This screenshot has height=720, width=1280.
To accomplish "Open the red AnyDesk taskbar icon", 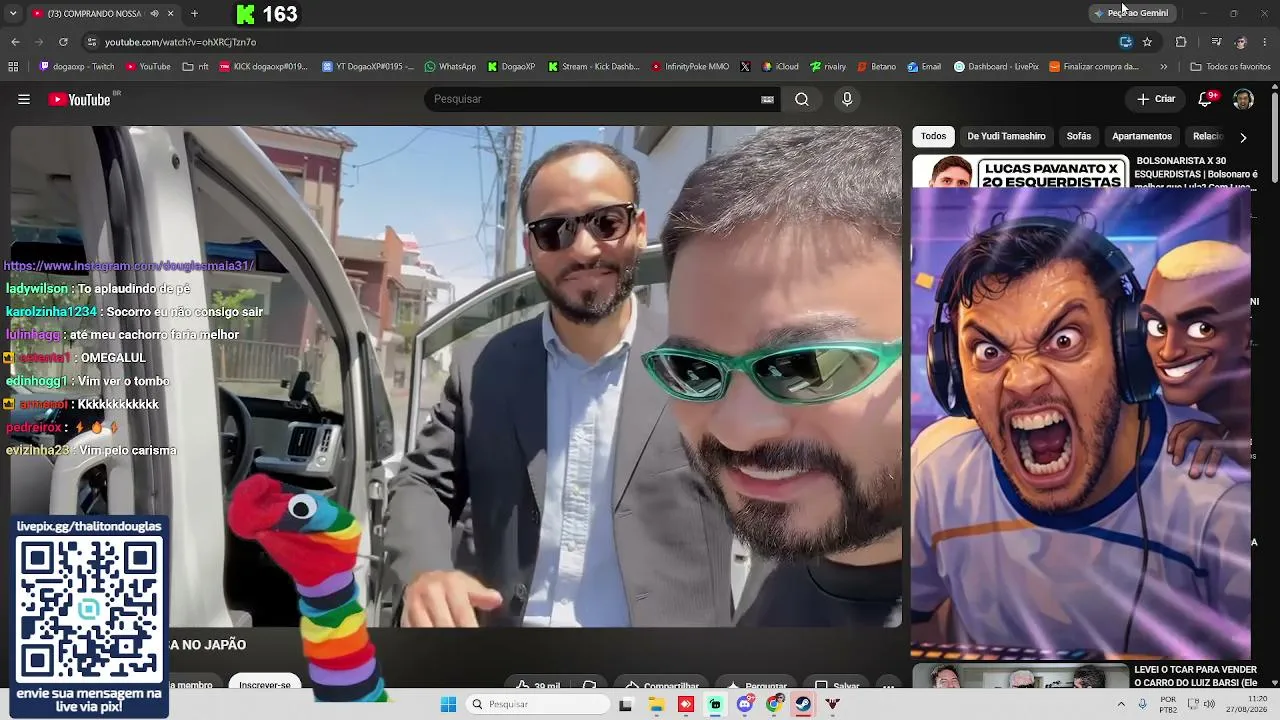I will (x=685, y=704).
